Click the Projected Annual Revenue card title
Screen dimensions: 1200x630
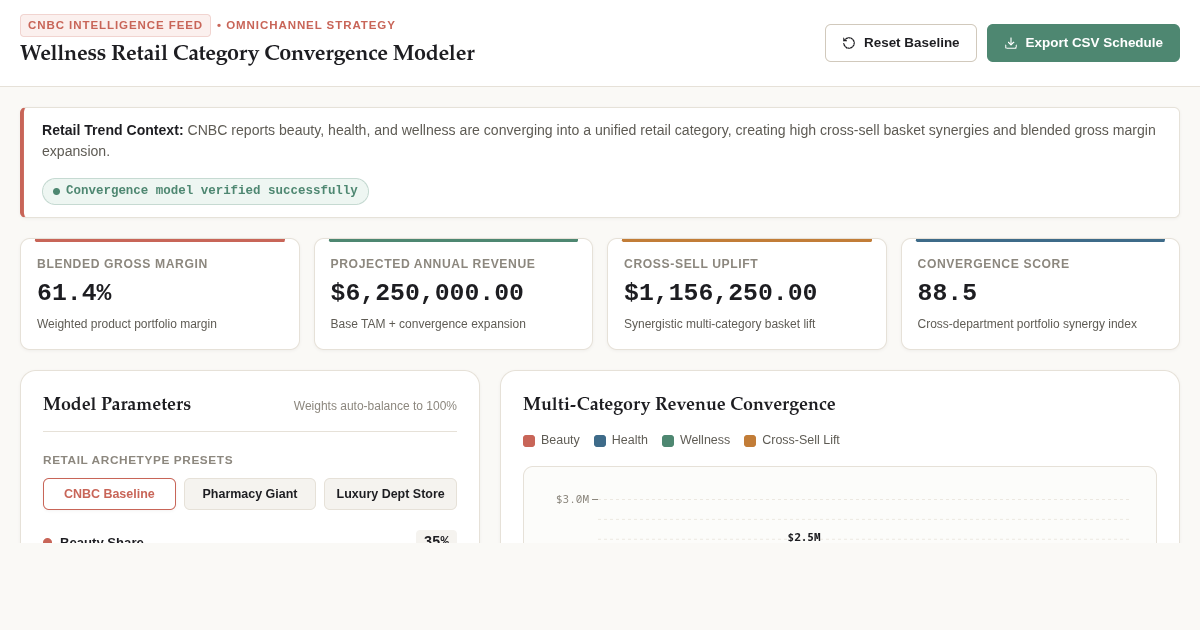coord(433,264)
